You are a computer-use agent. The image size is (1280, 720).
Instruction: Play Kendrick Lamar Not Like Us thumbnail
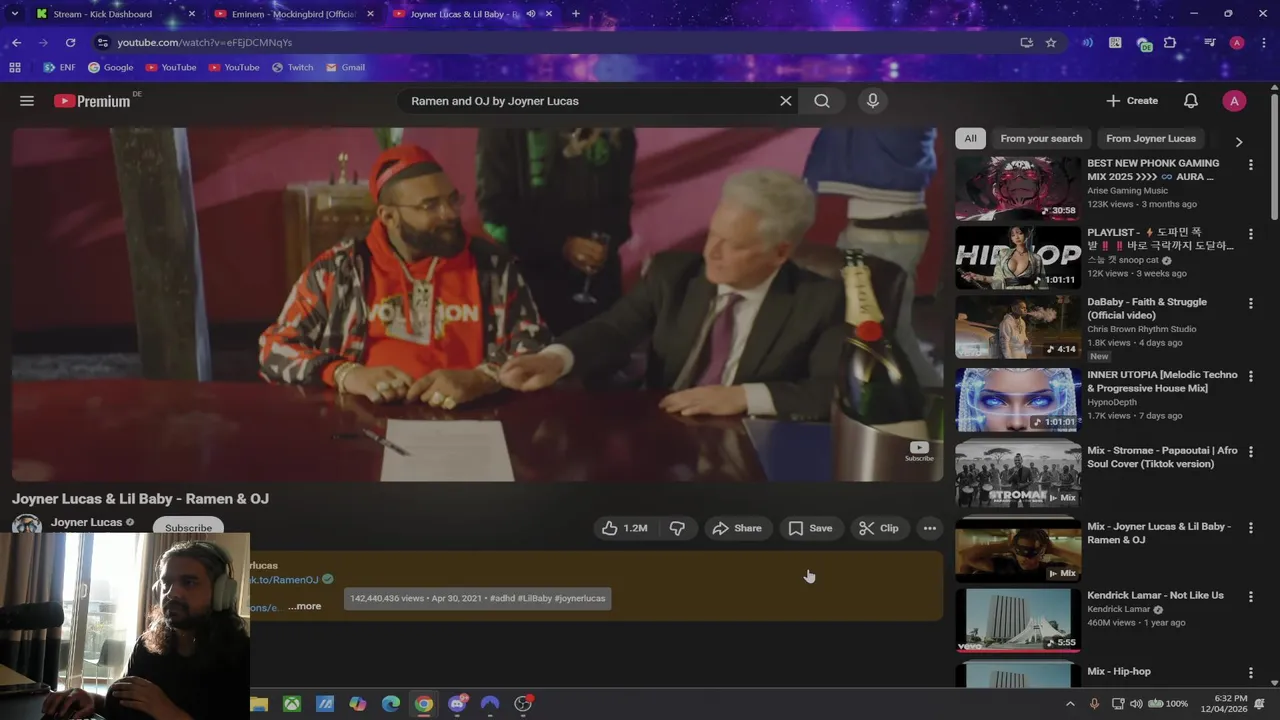click(x=1018, y=619)
